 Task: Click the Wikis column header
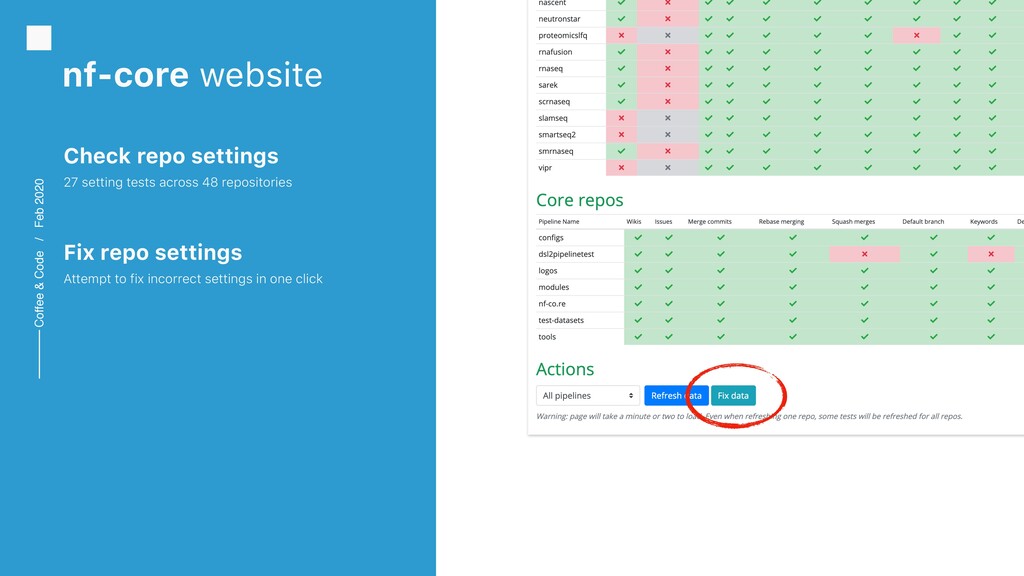[x=633, y=221]
